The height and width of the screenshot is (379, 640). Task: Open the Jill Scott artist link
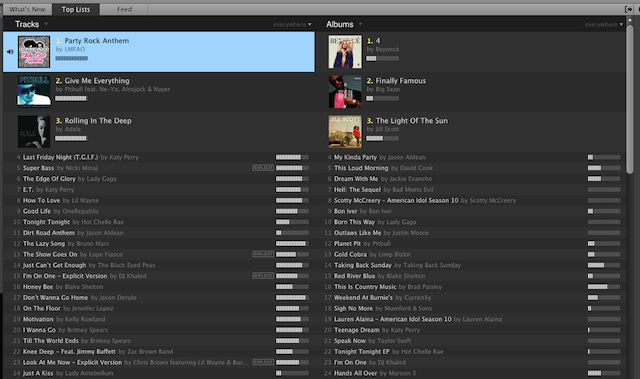(387, 129)
